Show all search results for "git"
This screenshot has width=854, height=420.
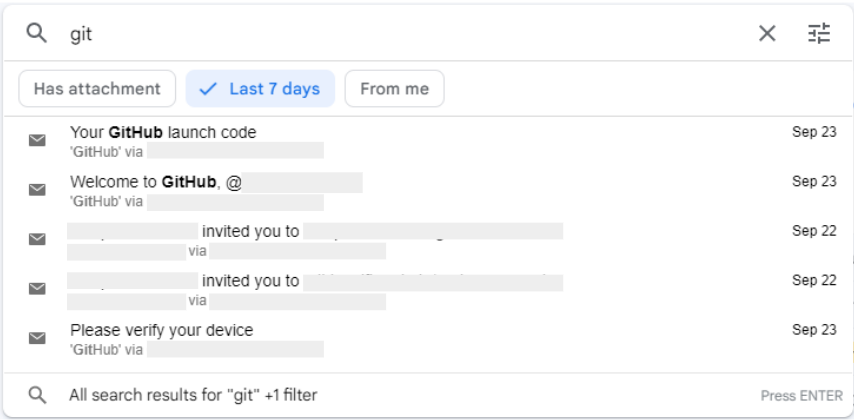click(428, 395)
